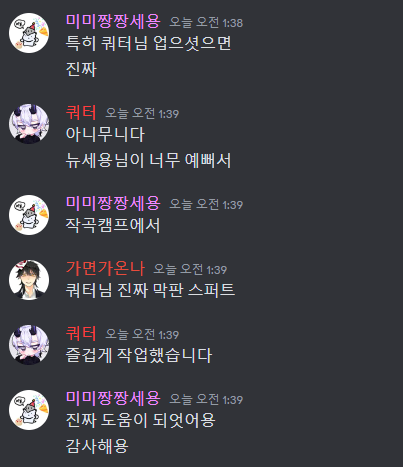
Task: Select the message 쿼터님 진짜 막판 스퍼트
Action: pyautogui.click(x=150, y=290)
